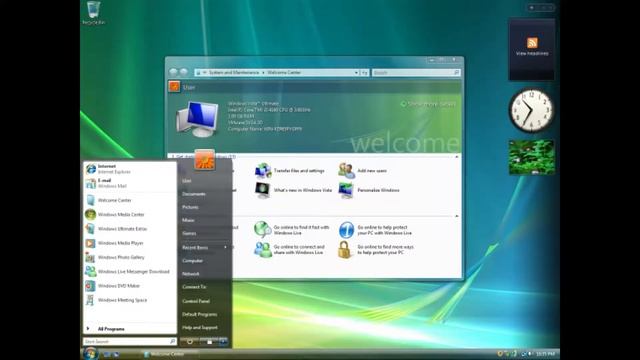Launch Windows Media Center
Image resolution: width=640 pixels, height=360 pixels.
[130, 215]
